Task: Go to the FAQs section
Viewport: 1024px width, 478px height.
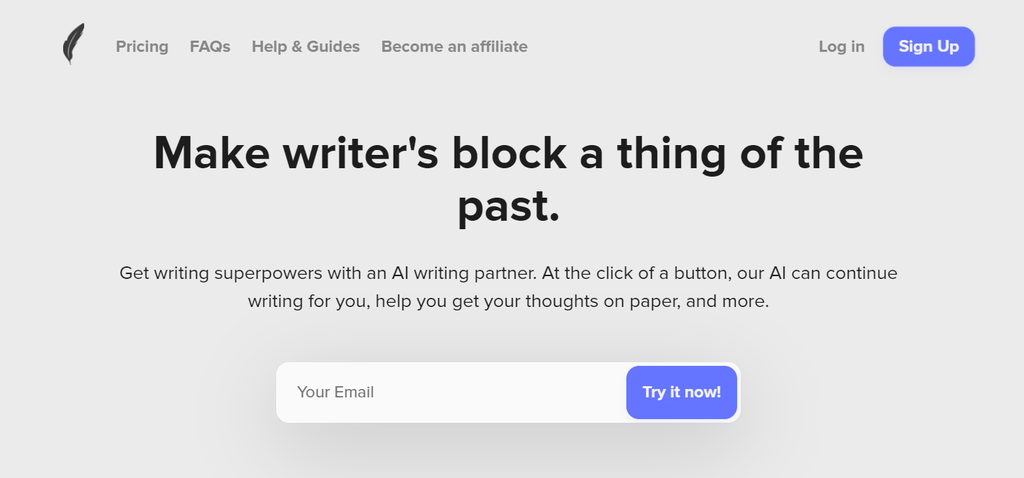Action: click(210, 46)
